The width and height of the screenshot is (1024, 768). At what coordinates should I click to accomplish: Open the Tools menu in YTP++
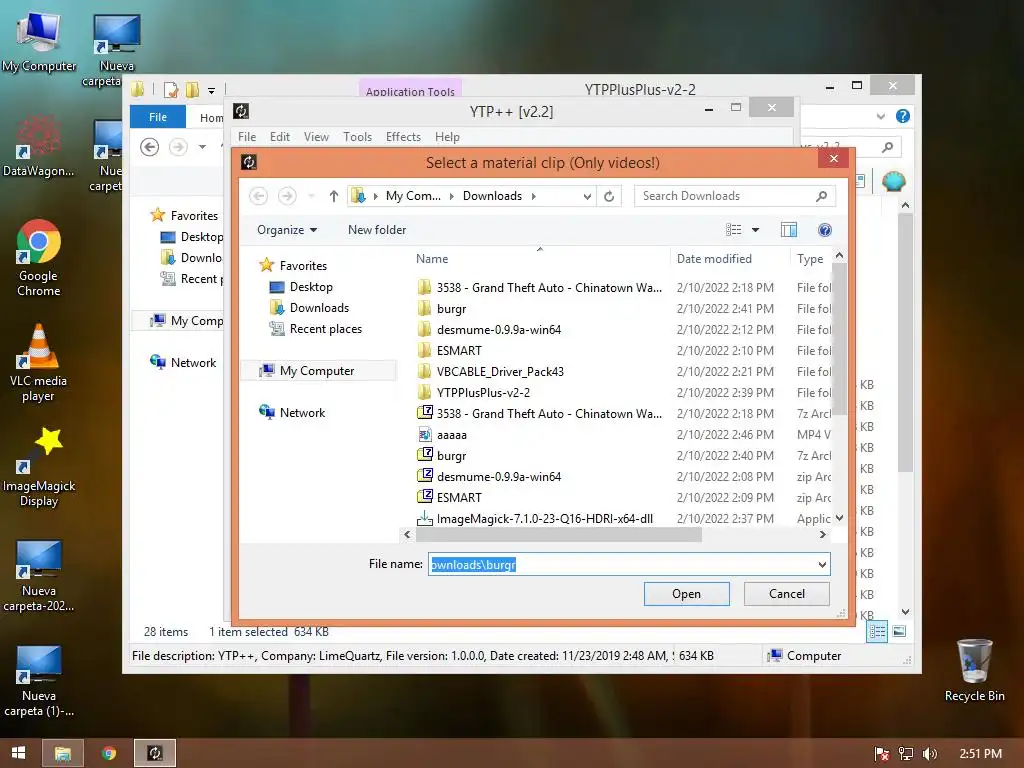pyautogui.click(x=357, y=136)
